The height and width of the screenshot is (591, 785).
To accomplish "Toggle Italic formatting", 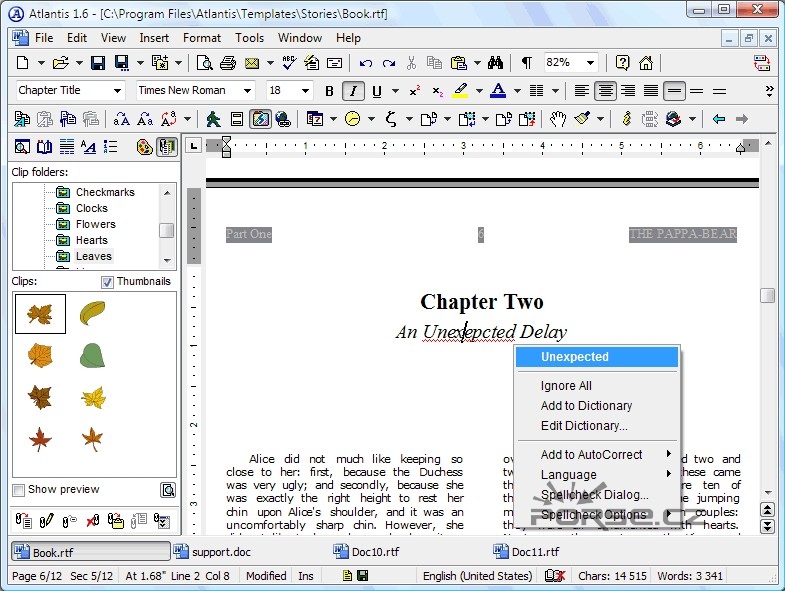I will coord(353,91).
